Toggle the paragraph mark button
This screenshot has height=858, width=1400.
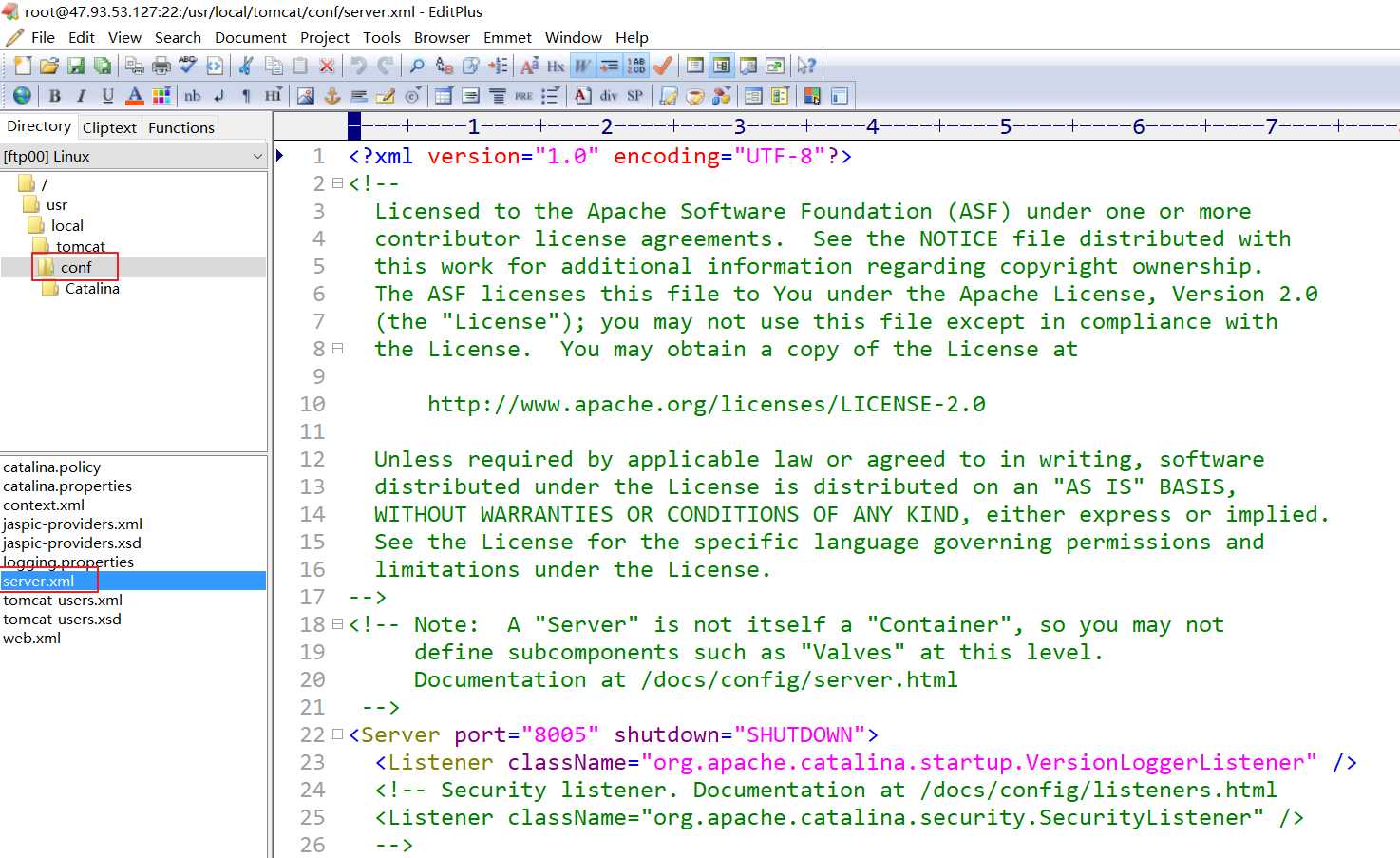[x=246, y=95]
